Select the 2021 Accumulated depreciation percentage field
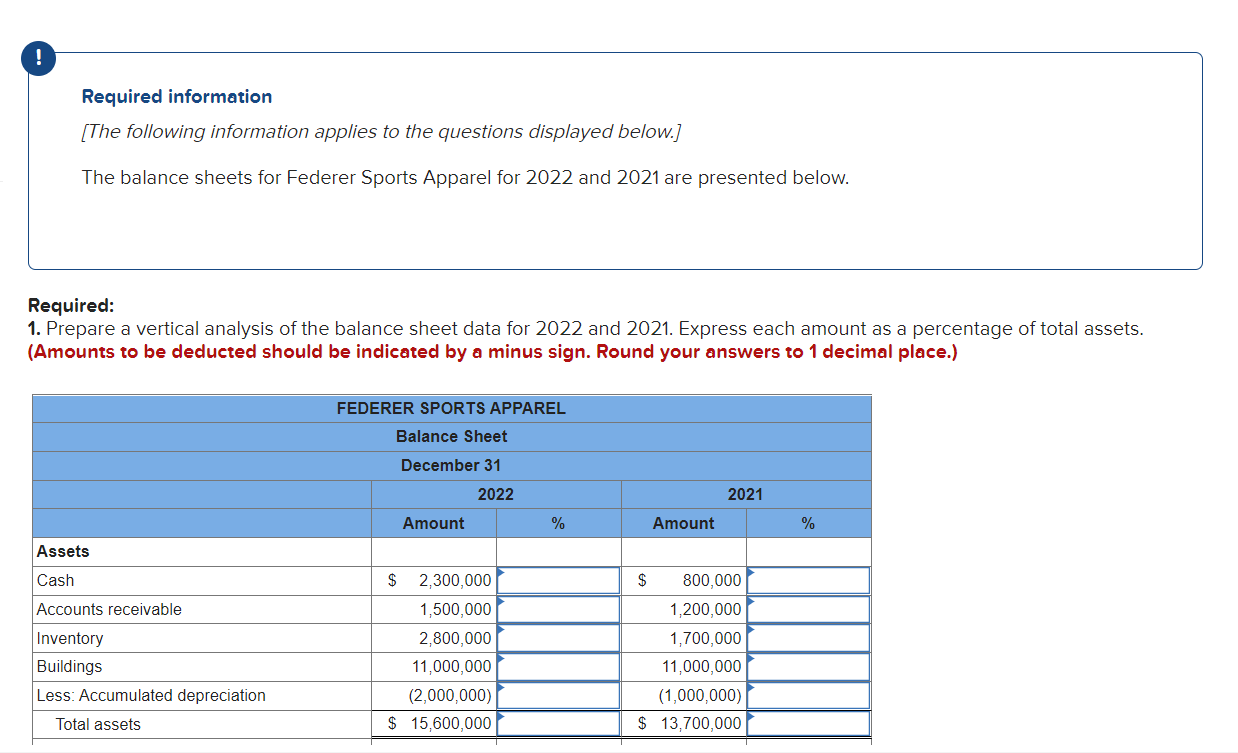Viewport: 1238px width, 753px height. pos(808,695)
